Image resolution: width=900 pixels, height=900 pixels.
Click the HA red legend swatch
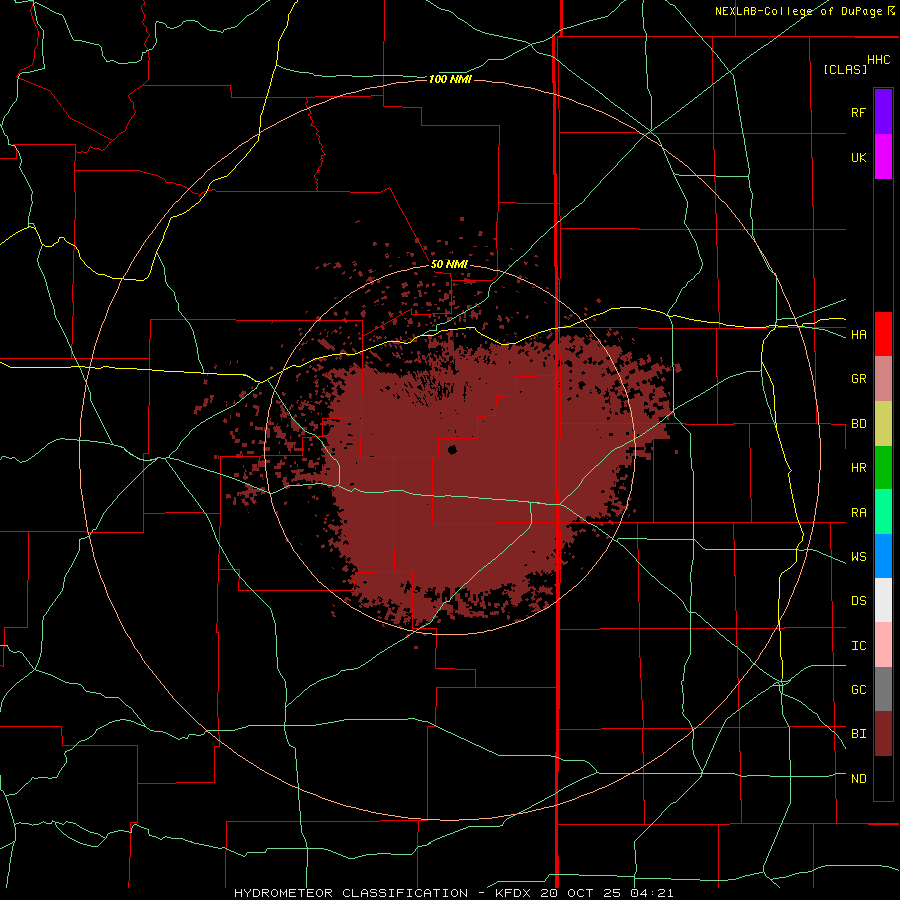point(883,334)
